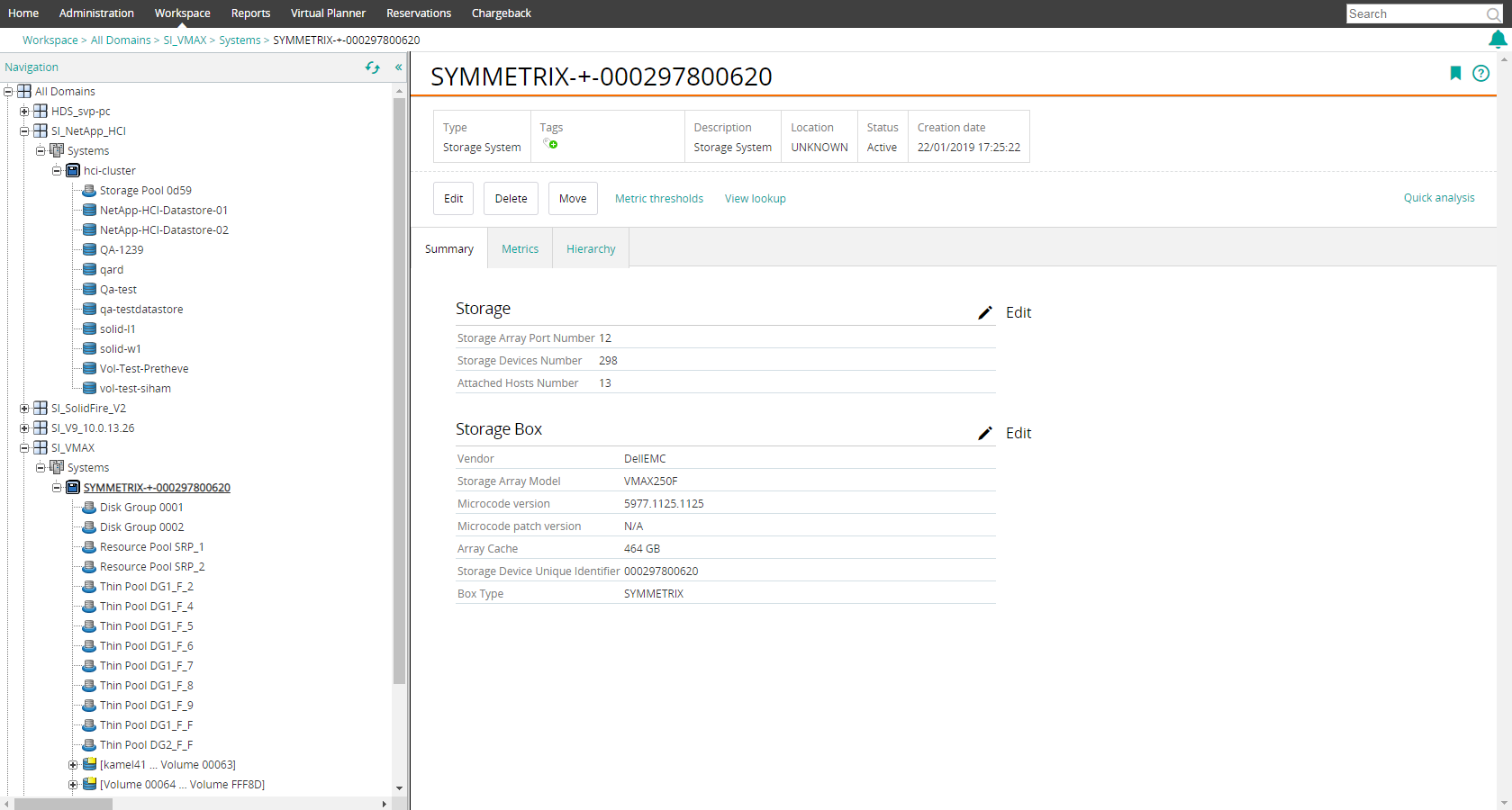This screenshot has width=1512, height=810.
Task: Expand the SI_SolidFire_V2 node
Action: pyautogui.click(x=24, y=409)
